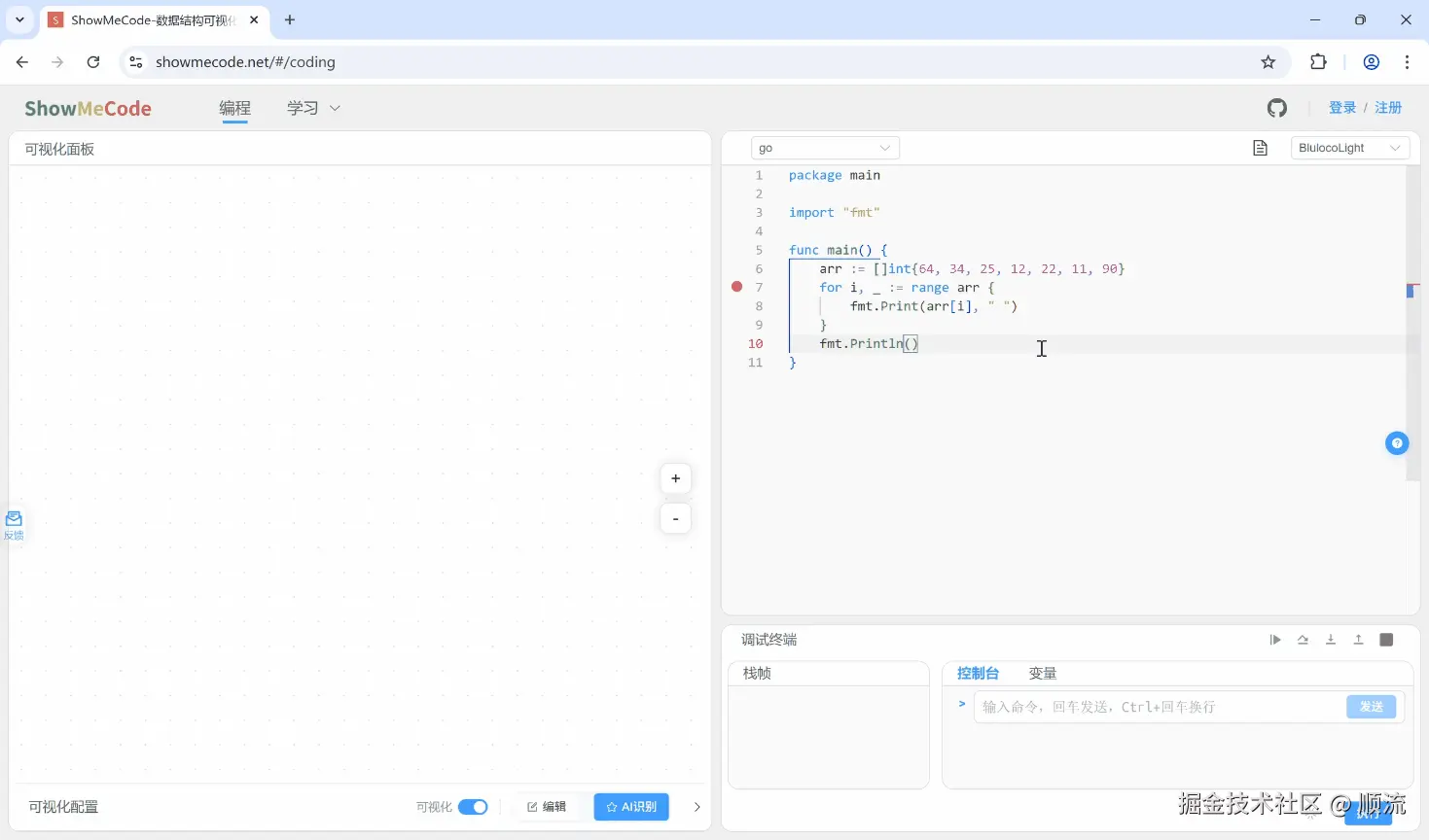Open the code template document icon
Viewport: 1429px width, 840px height.
click(x=1261, y=148)
